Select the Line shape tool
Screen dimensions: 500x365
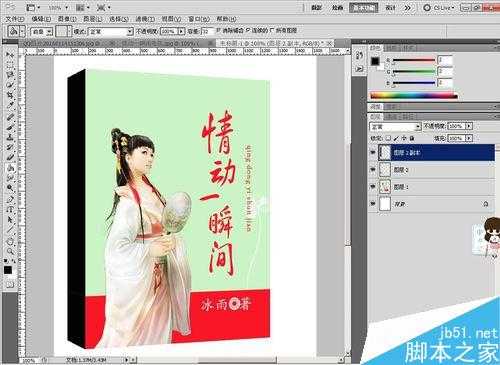point(10,230)
